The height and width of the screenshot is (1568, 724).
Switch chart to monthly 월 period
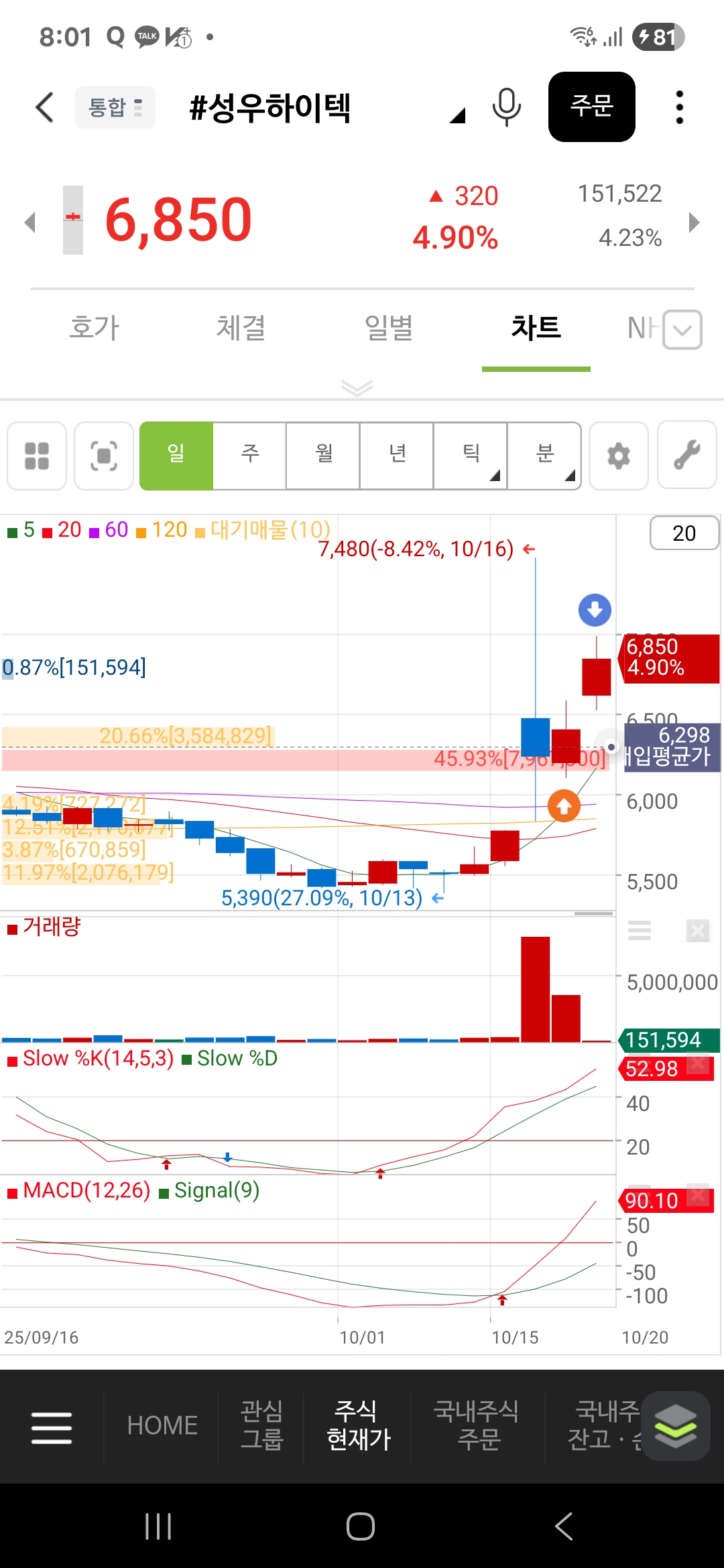(323, 456)
